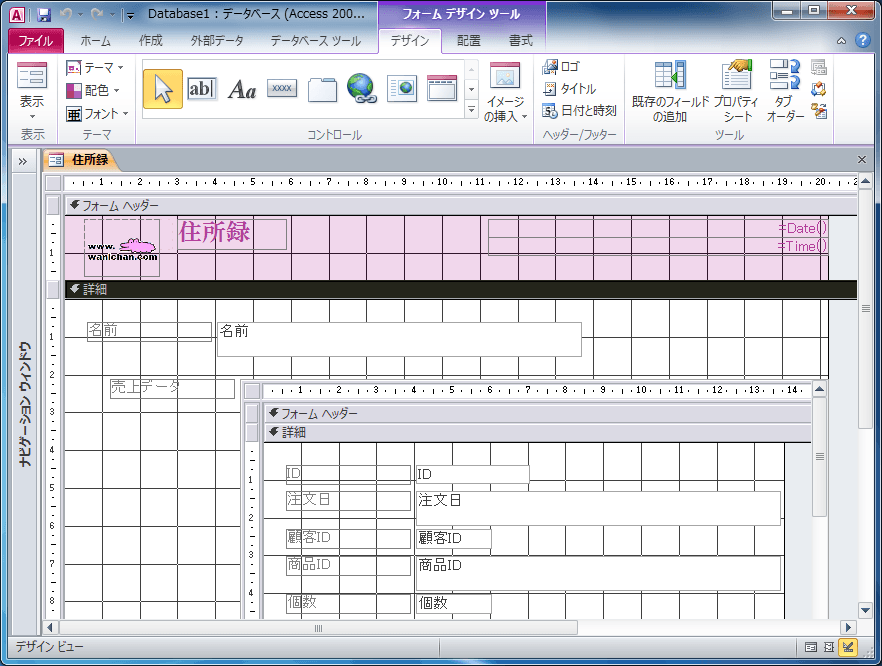The width and height of the screenshot is (882, 666).
Task: Select the =Date() text box
Action: 658,228
